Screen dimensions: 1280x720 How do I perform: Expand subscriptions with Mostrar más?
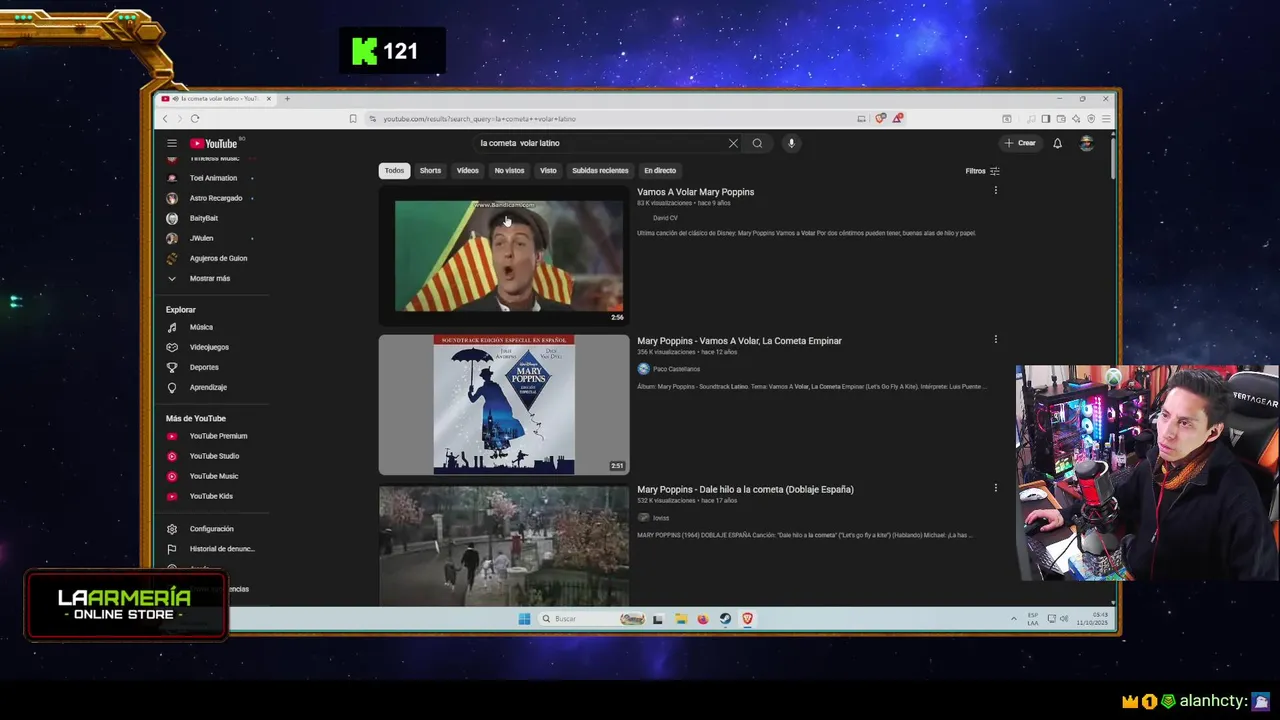point(211,278)
